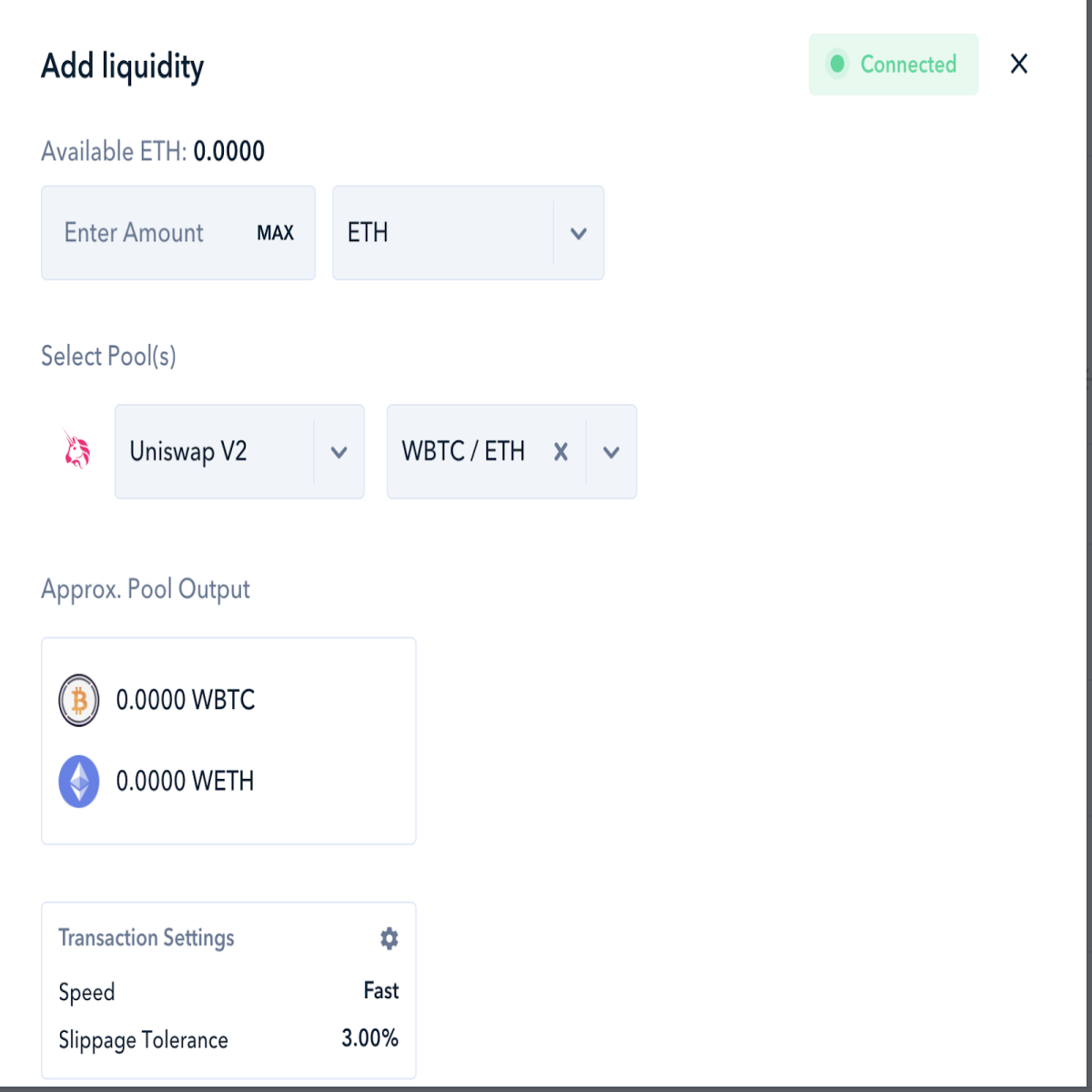Focus the Enter Amount input field
Screen dimensions: 1092x1092
click(x=178, y=233)
